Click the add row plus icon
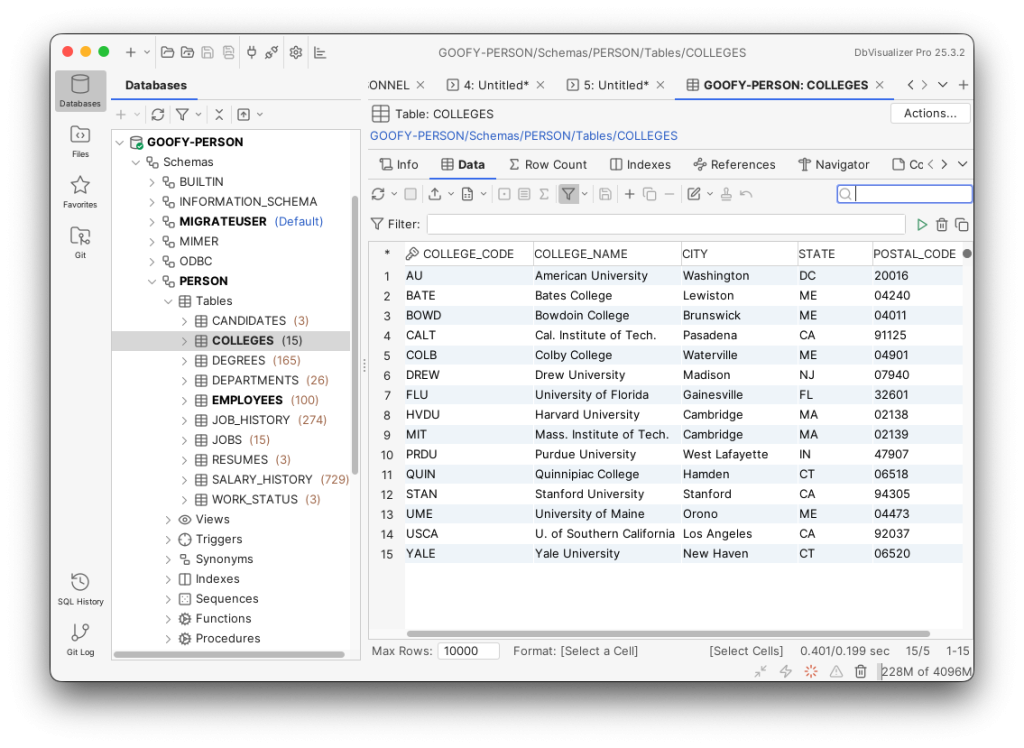Screen dimensions: 1024x748 pos(629,194)
